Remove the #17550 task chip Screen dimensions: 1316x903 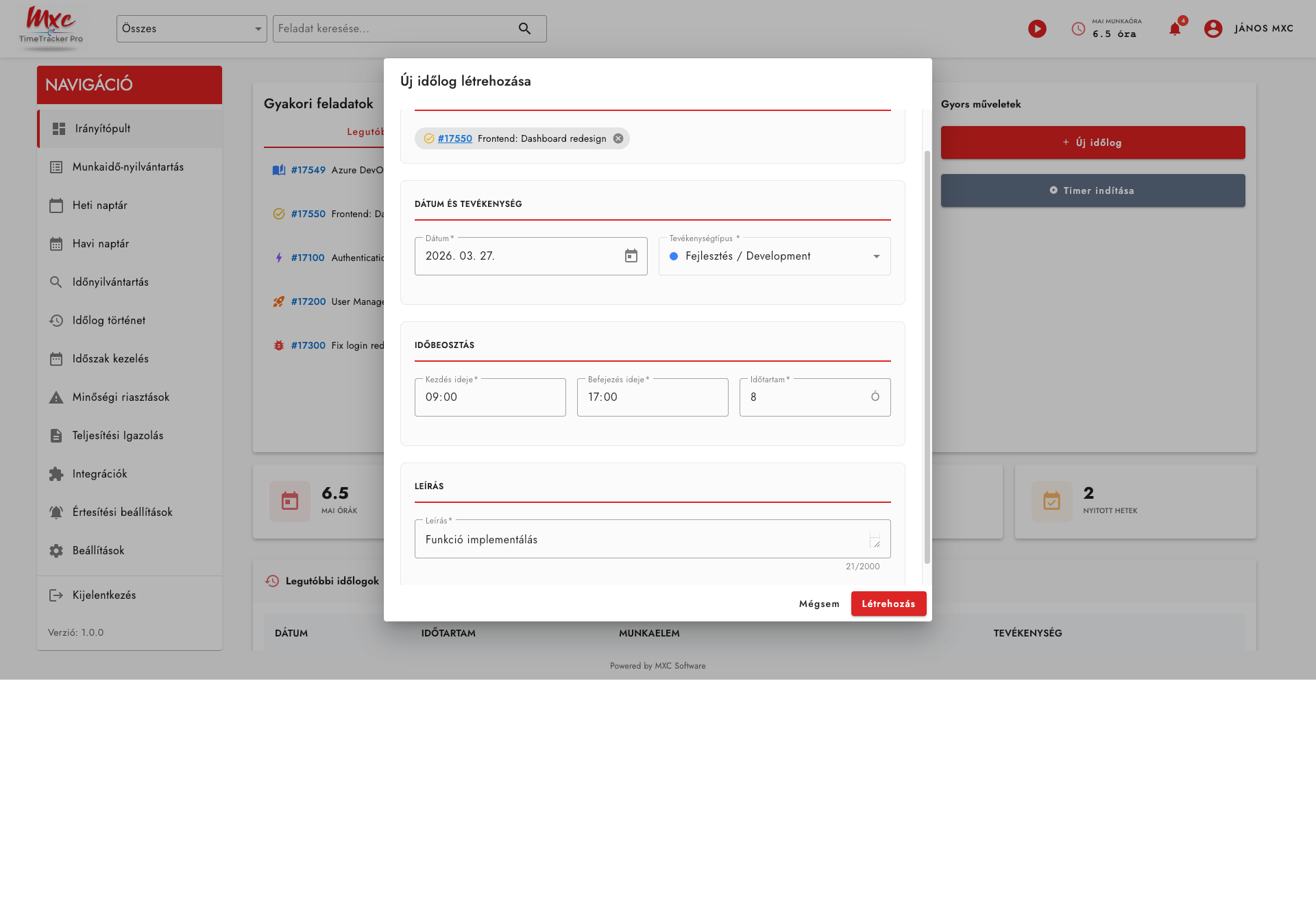(618, 138)
